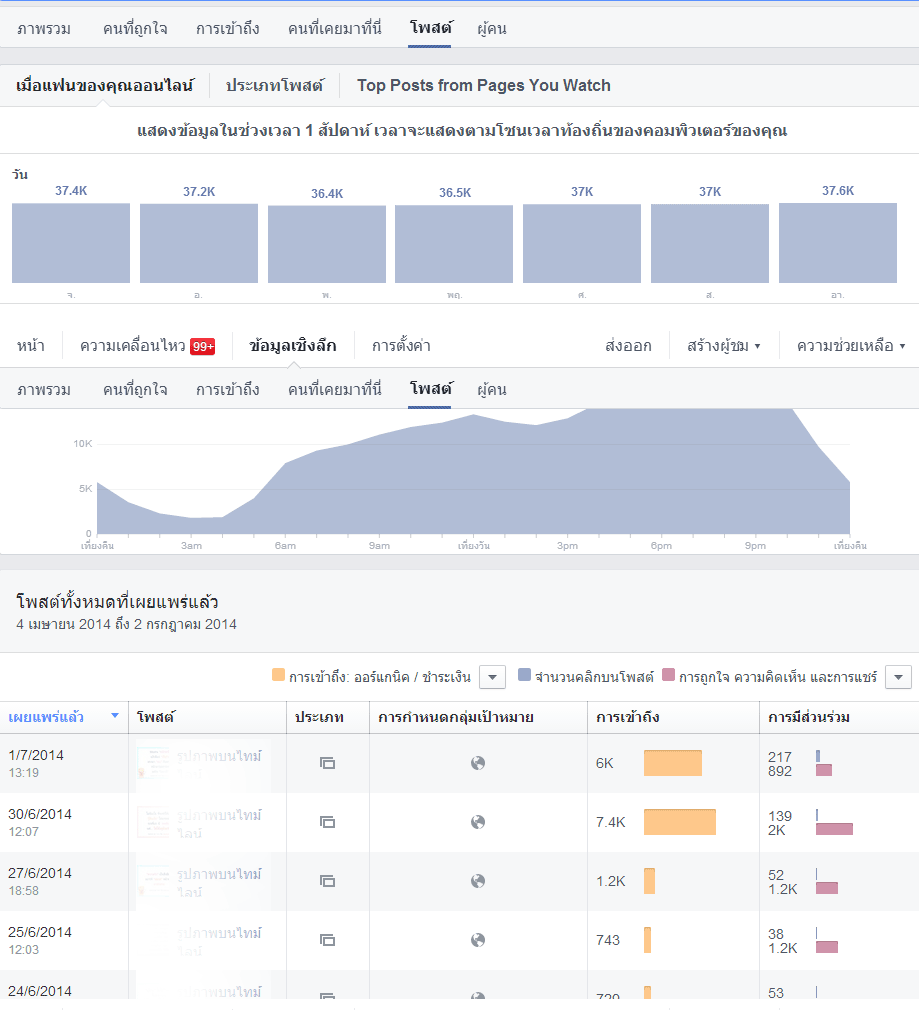Viewport: 919px width, 1010px height.
Task: Click globe targeting icon for 1/7/2014 post
Action: (478, 763)
